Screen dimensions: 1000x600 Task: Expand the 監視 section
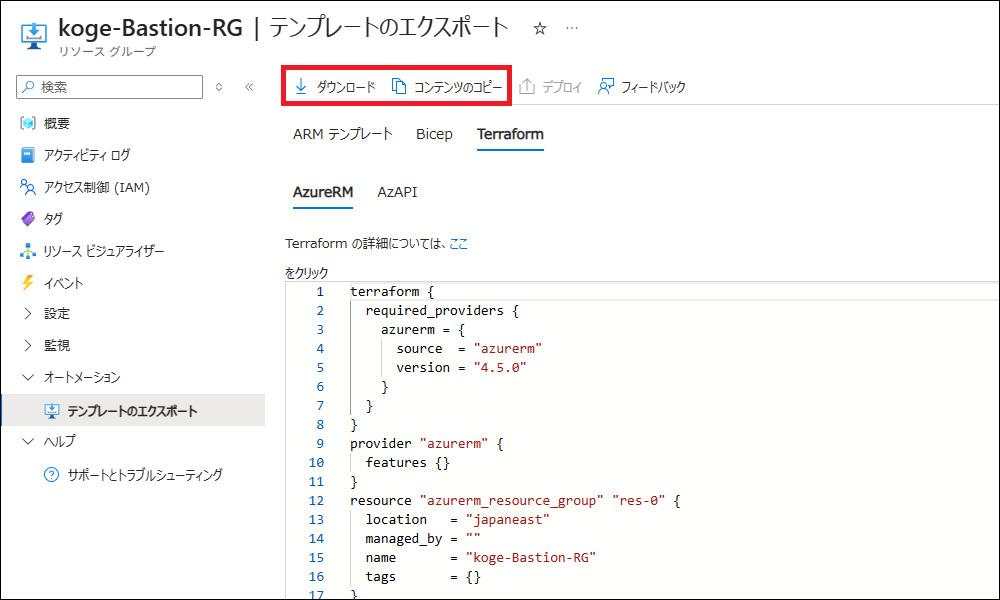tap(27, 345)
